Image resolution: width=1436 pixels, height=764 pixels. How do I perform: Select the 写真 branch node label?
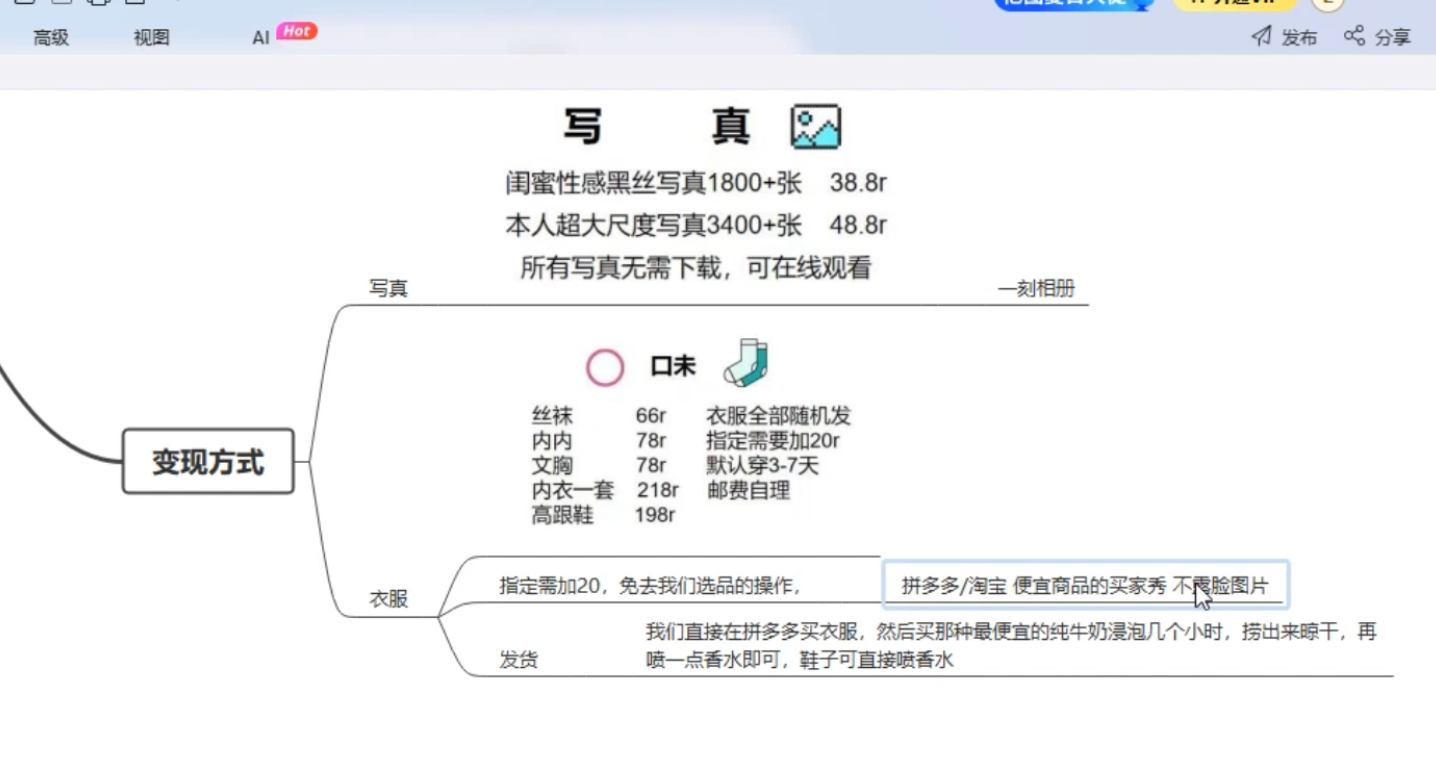[x=388, y=289]
